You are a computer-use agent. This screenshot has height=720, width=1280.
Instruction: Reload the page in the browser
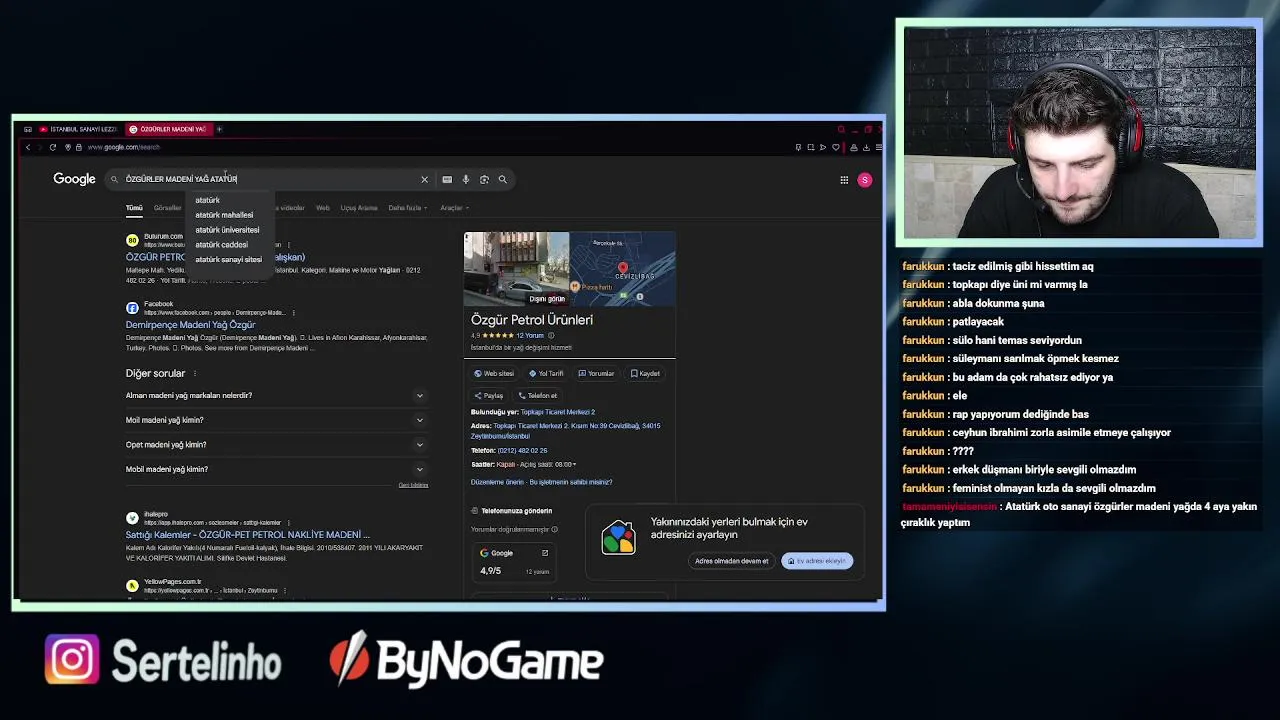coord(53,147)
